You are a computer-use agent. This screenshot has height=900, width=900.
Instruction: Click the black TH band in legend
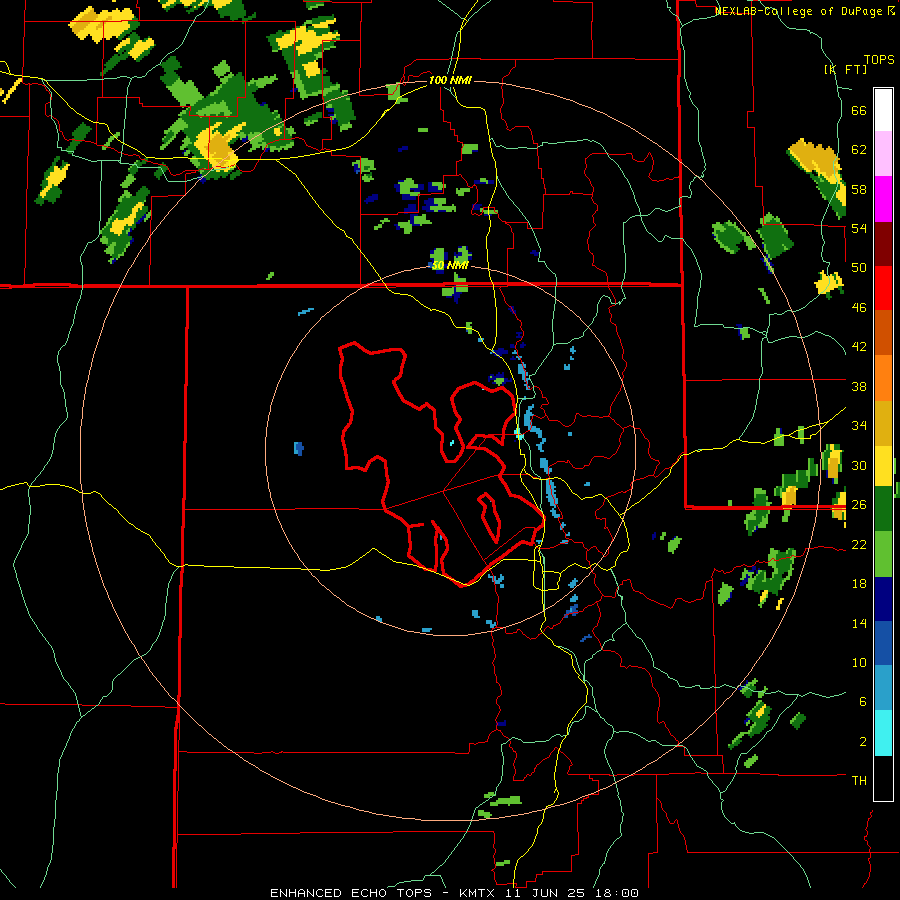(883, 778)
